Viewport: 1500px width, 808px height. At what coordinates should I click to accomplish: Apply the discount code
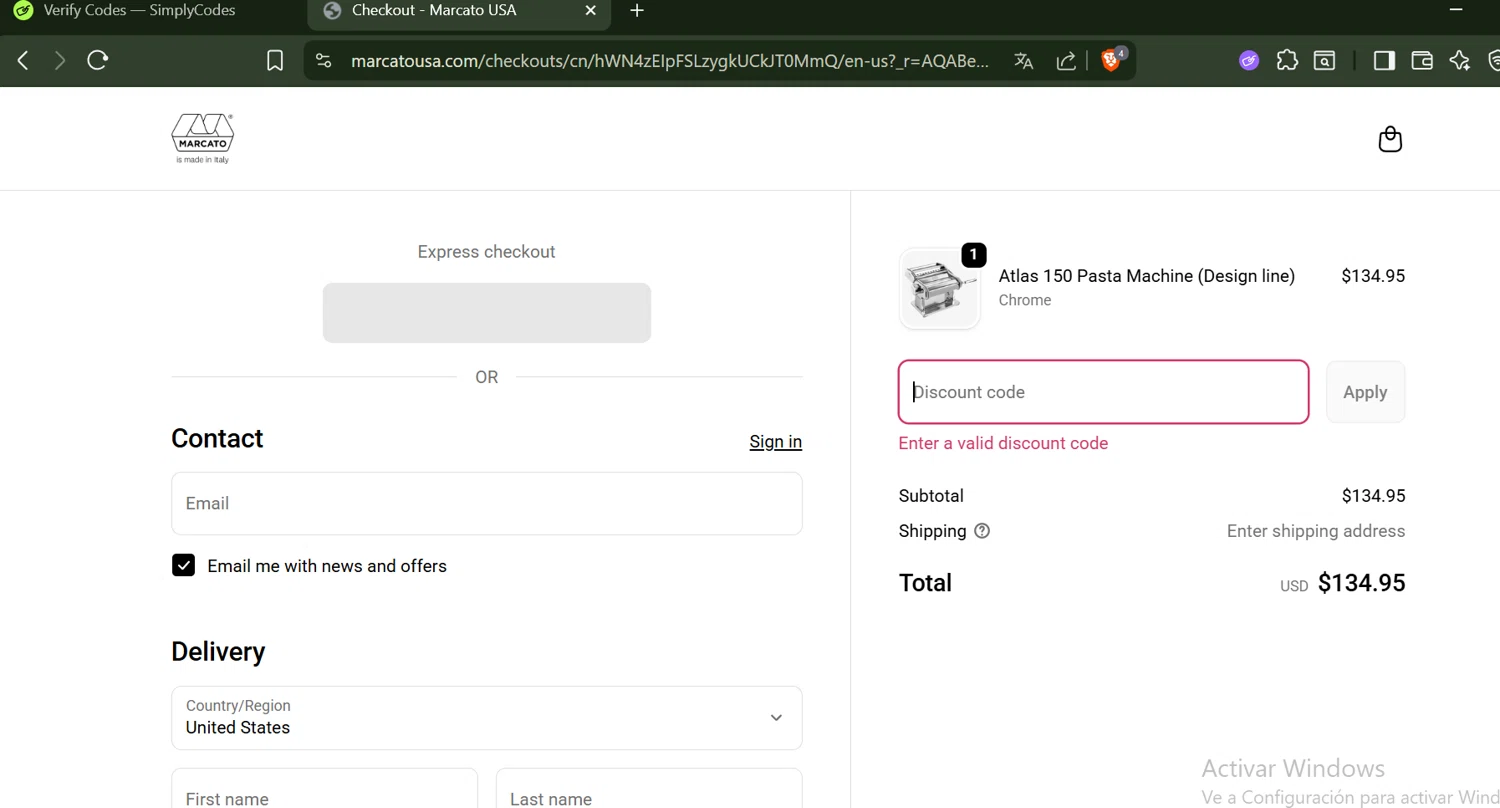pyautogui.click(x=1365, y=392)
